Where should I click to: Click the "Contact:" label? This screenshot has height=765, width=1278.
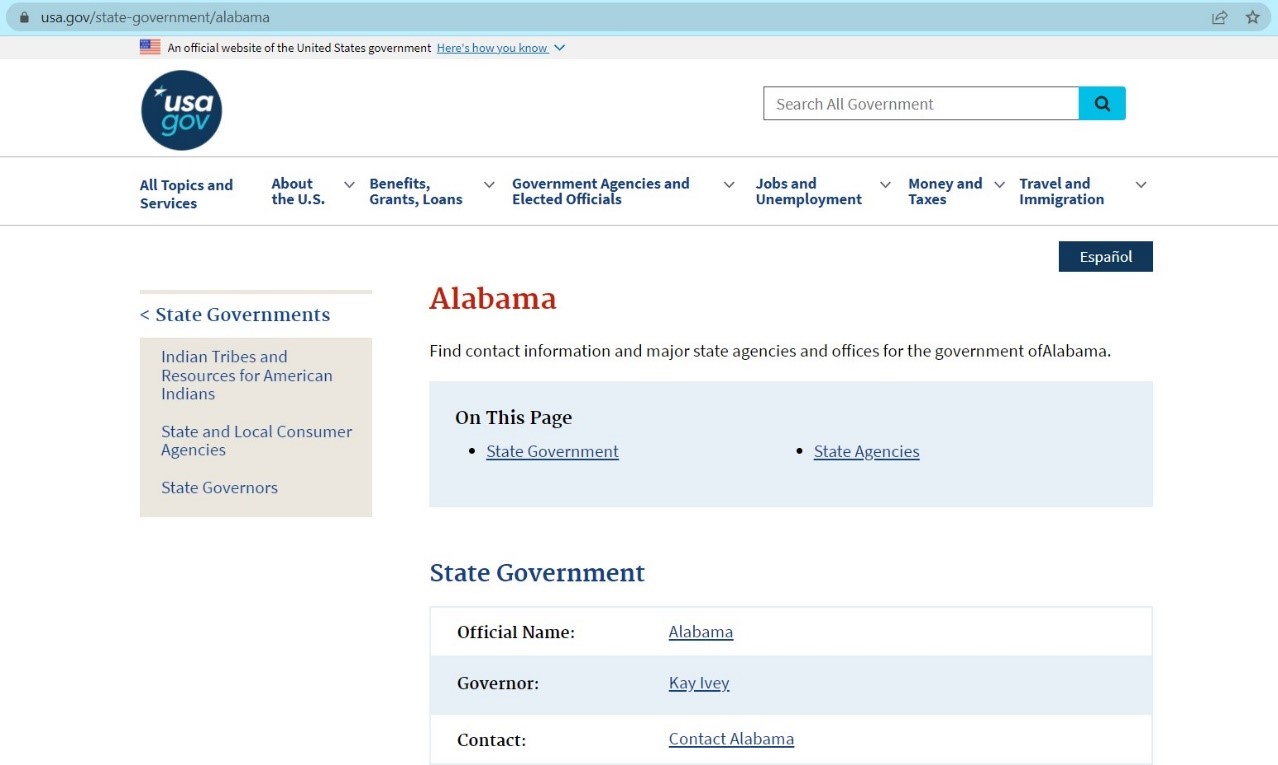(x=491, y=740)
